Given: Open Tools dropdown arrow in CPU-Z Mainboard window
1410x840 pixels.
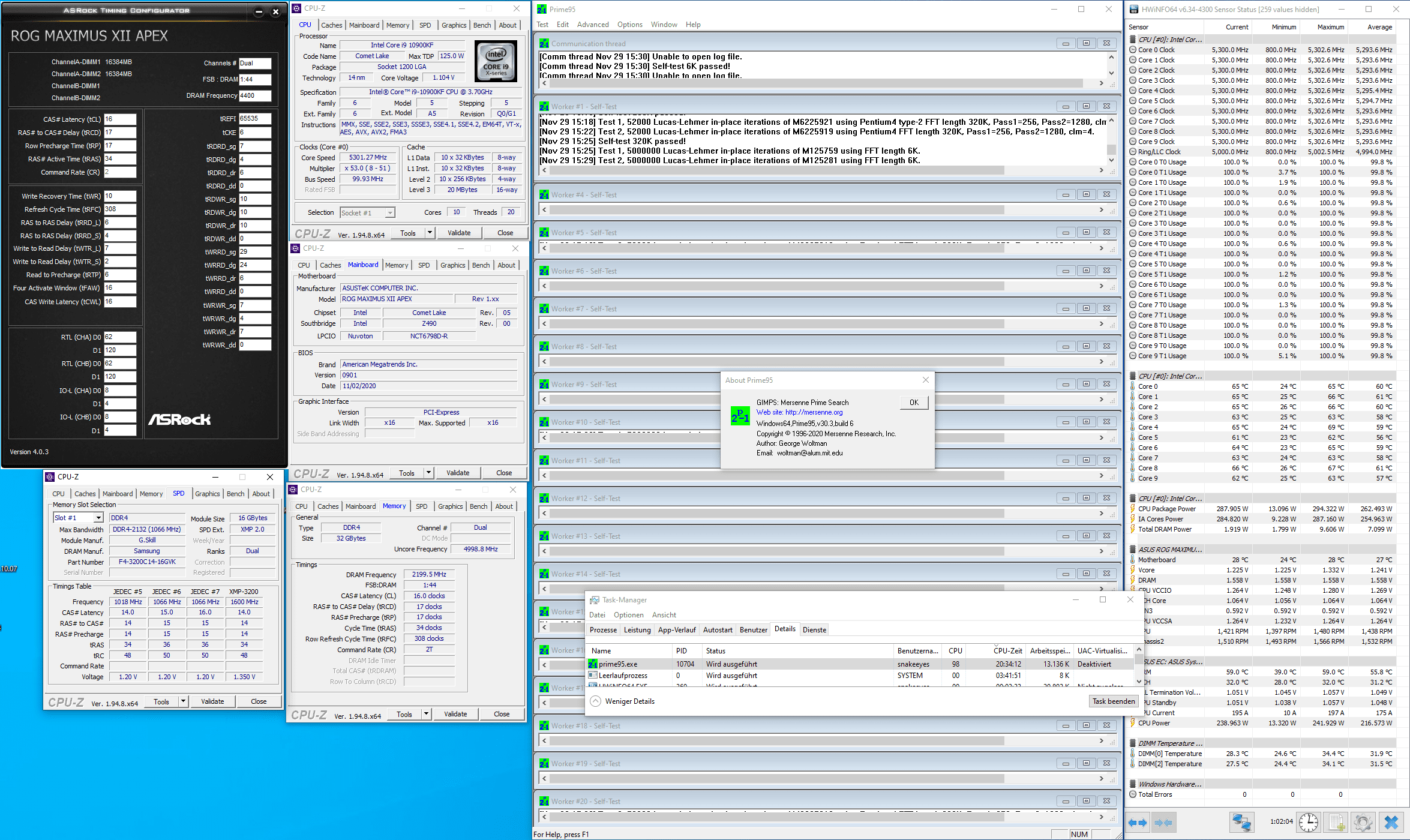Looking at the screenshot, I should click(x=428, y=473).
